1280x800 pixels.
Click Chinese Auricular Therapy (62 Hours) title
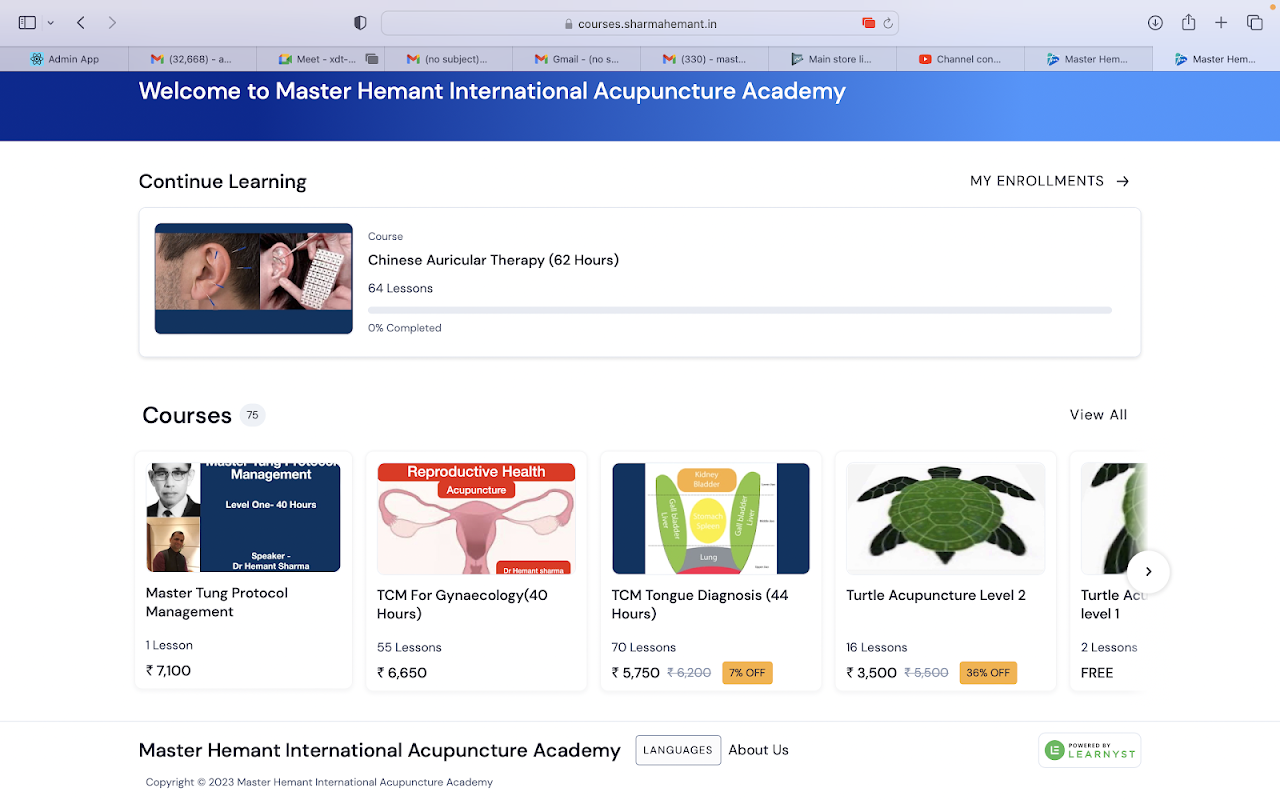point(493,260)
